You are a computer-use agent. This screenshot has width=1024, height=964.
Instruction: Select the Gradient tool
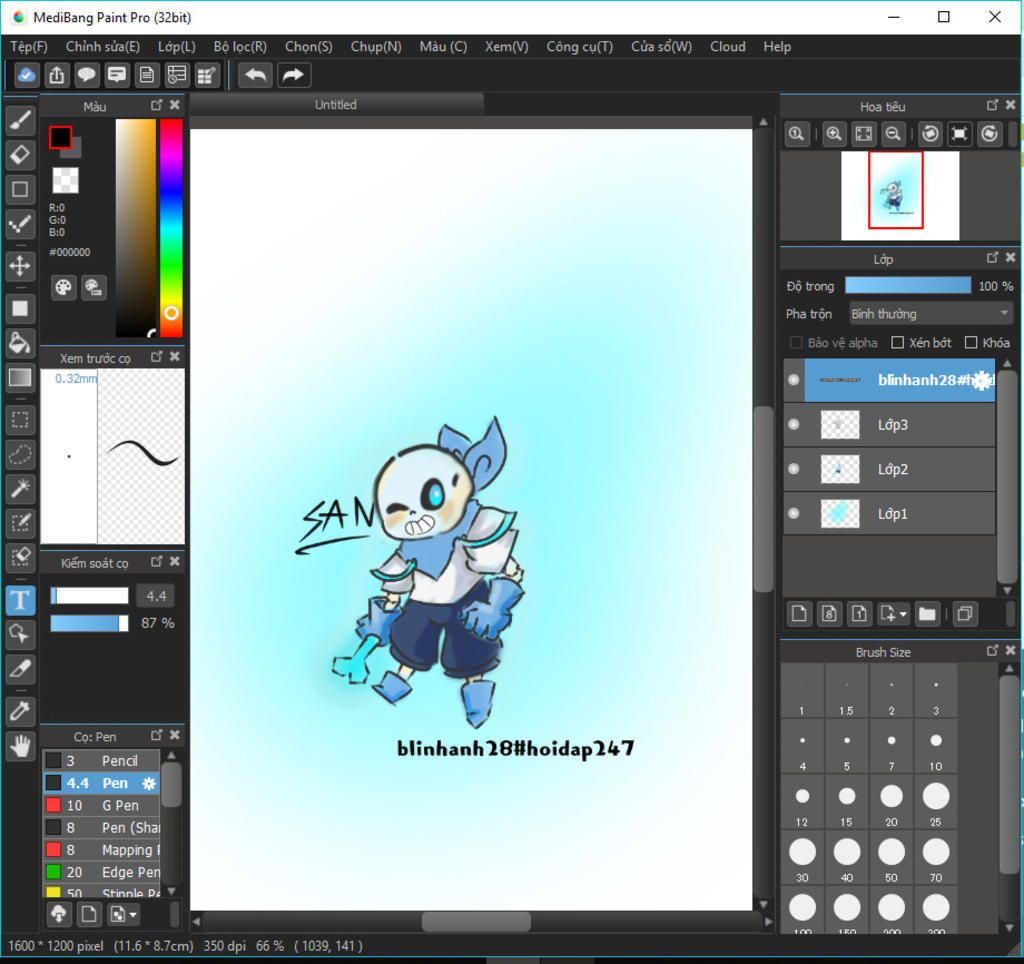point(20,378)
